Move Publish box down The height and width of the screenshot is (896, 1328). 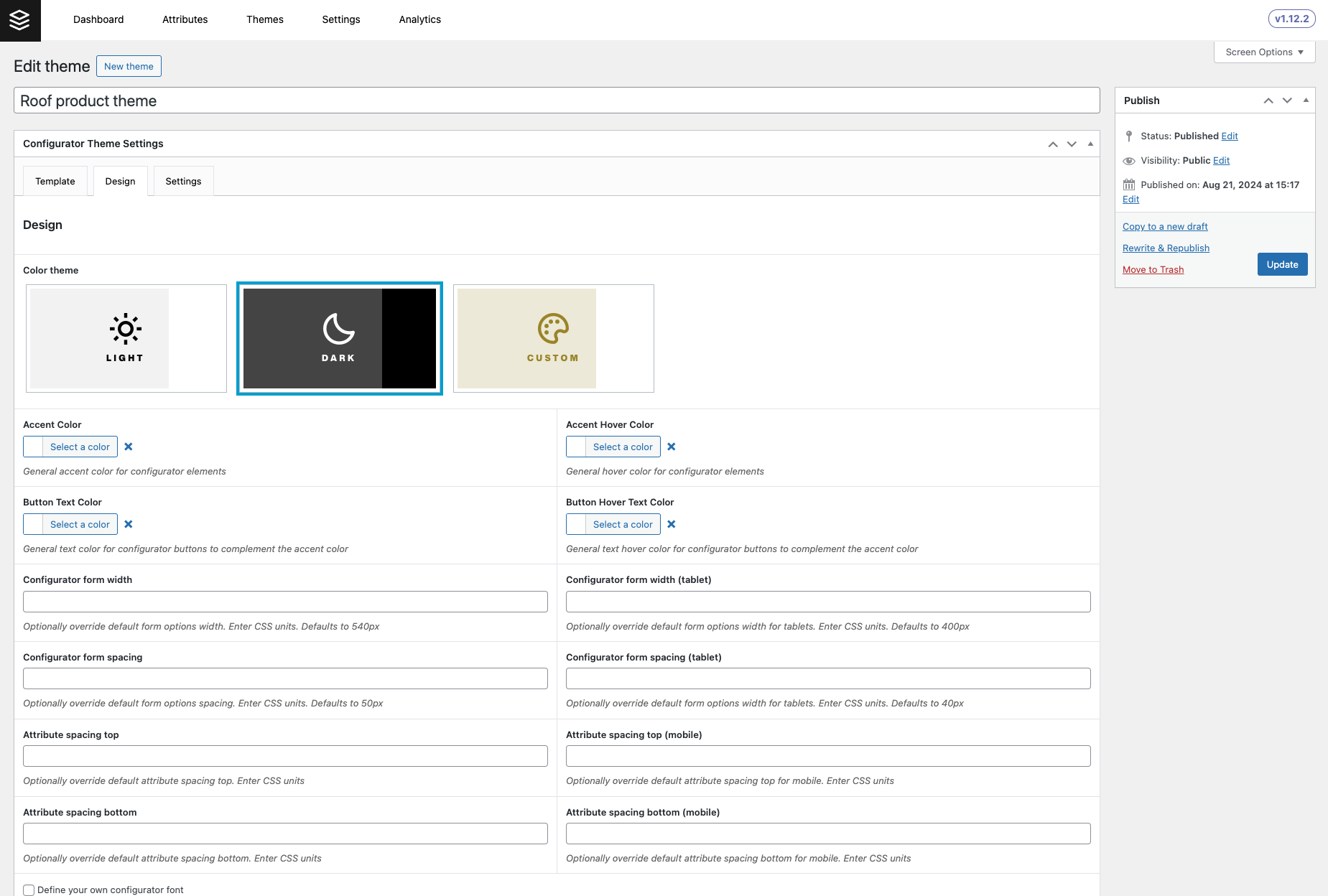1287,101
